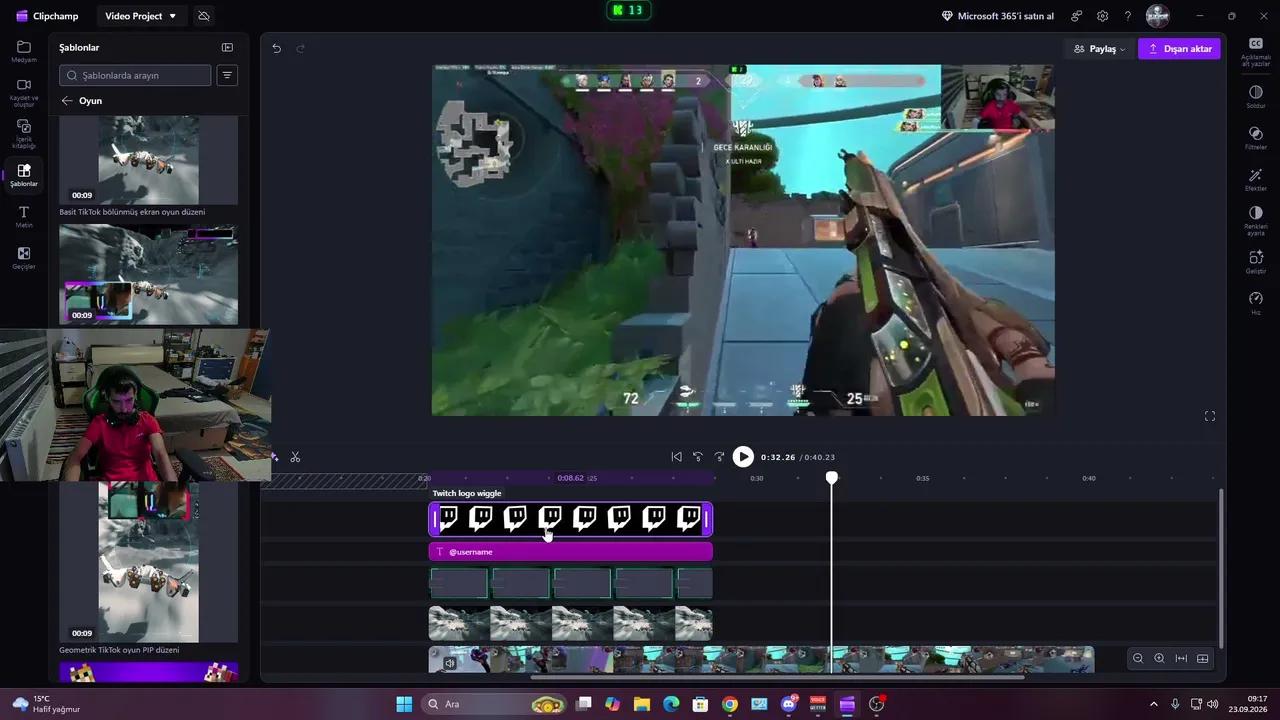Image resolution: width=1280 pixels, height=720 pixels.
Task: Click the timeline layout toggle icon
Action: [x=1203, y=658]
